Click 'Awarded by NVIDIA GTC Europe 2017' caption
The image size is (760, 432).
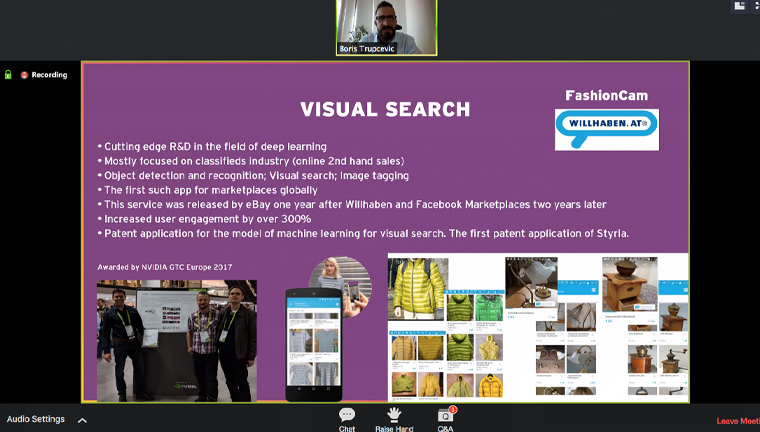pos(165,267)
